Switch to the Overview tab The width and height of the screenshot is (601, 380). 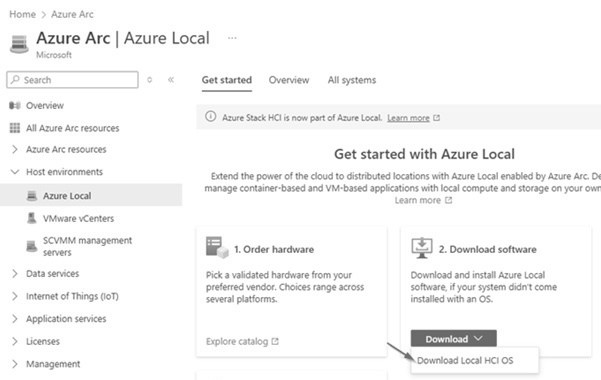click(289, 80)
